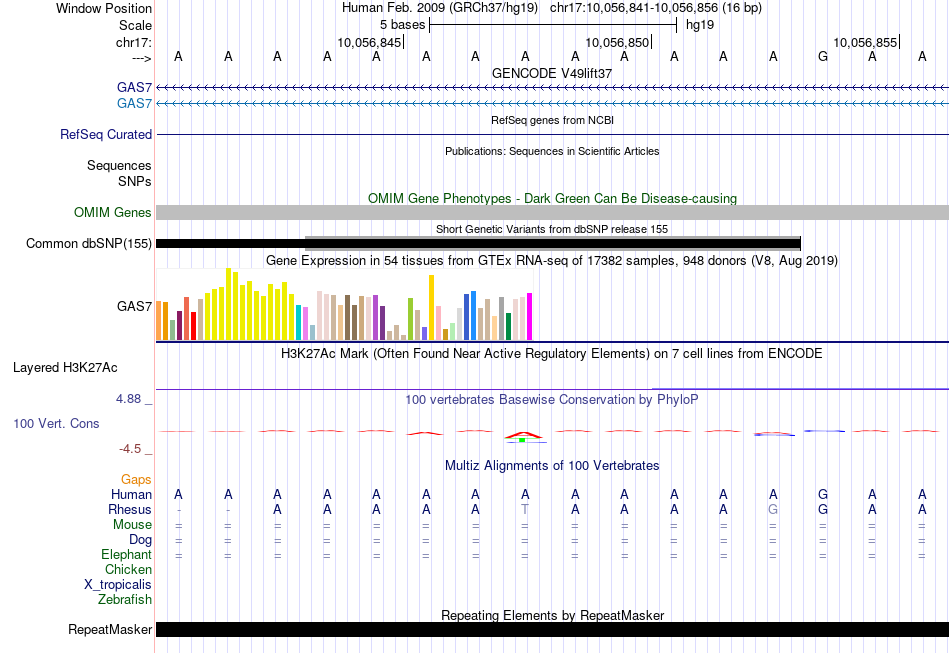Screen dimensions: 950x653
Task: Click the G in the Human alignment row
Action: click(823, 494)
